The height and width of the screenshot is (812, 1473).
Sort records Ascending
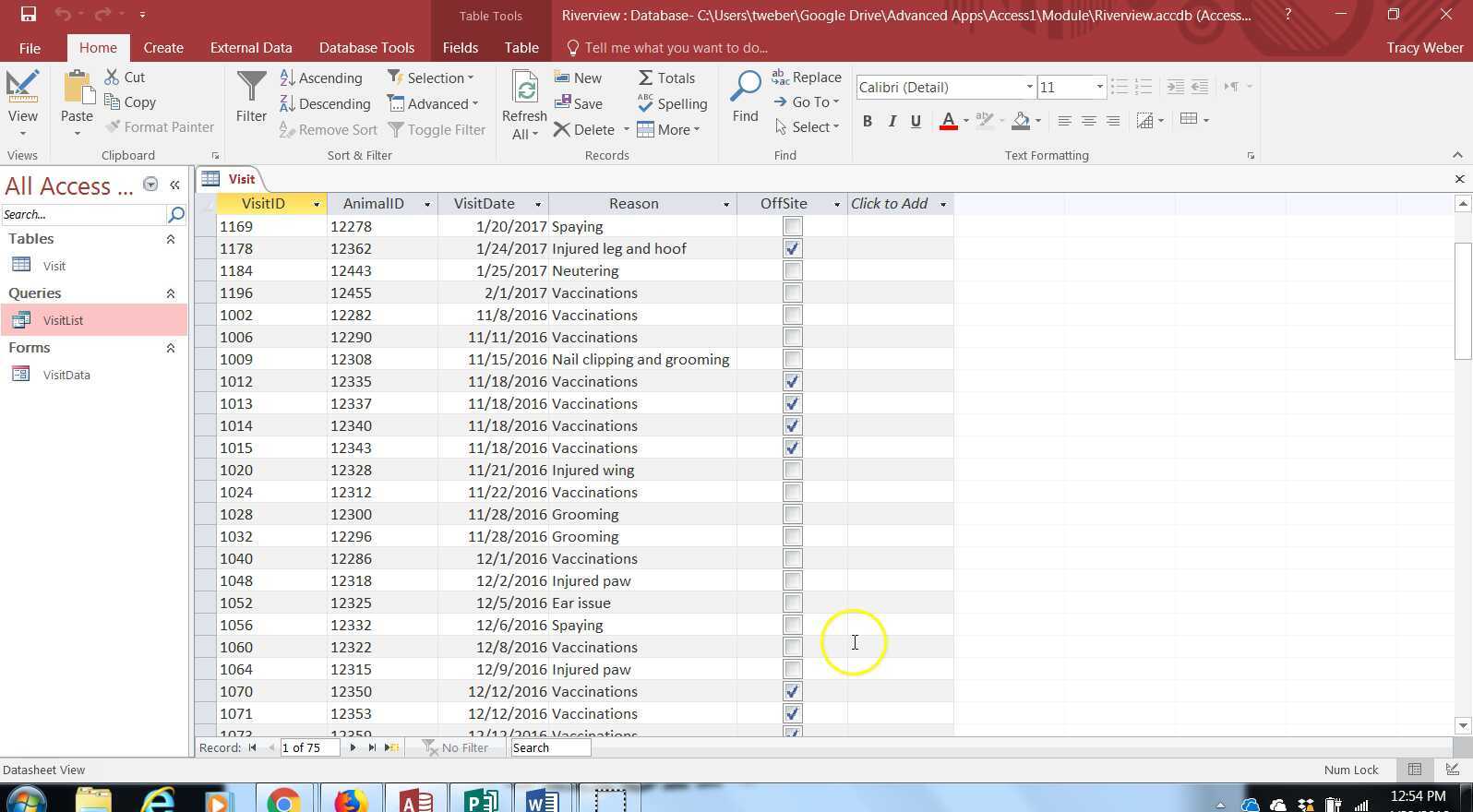(x=320, y=78)
